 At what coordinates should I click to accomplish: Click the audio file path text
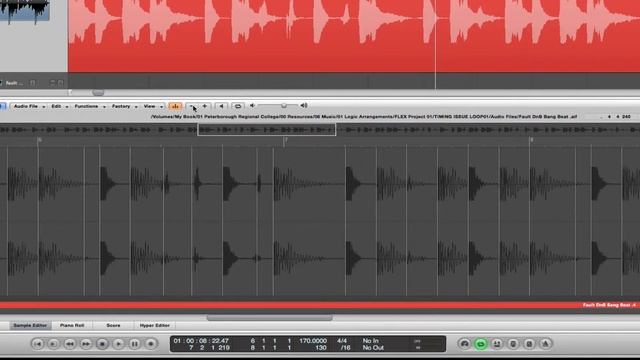(364, 117)
